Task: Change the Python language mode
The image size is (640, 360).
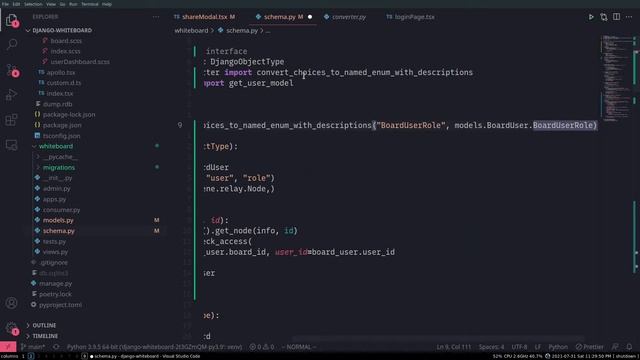Action: click(558, 347)
